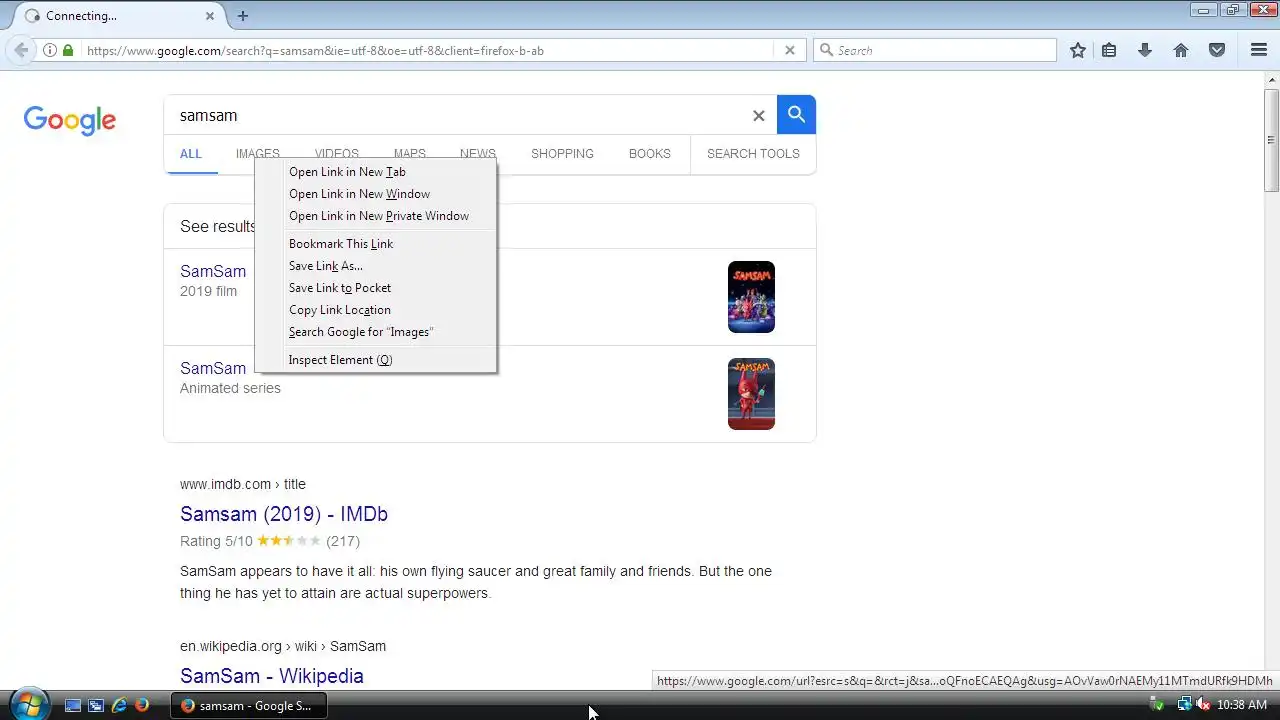Click the www.imdb.com › title breadcrumb

[243, 484]
